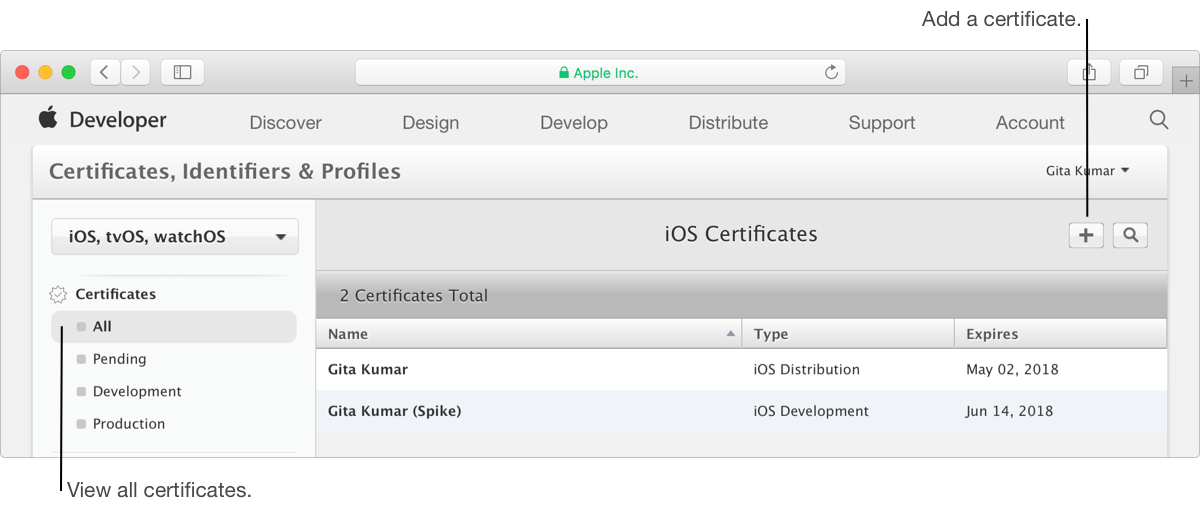Image resolution: width=1200 pixels, height=508 pixels.
Task: Go back with the left arrow
Action: (106, 72)
